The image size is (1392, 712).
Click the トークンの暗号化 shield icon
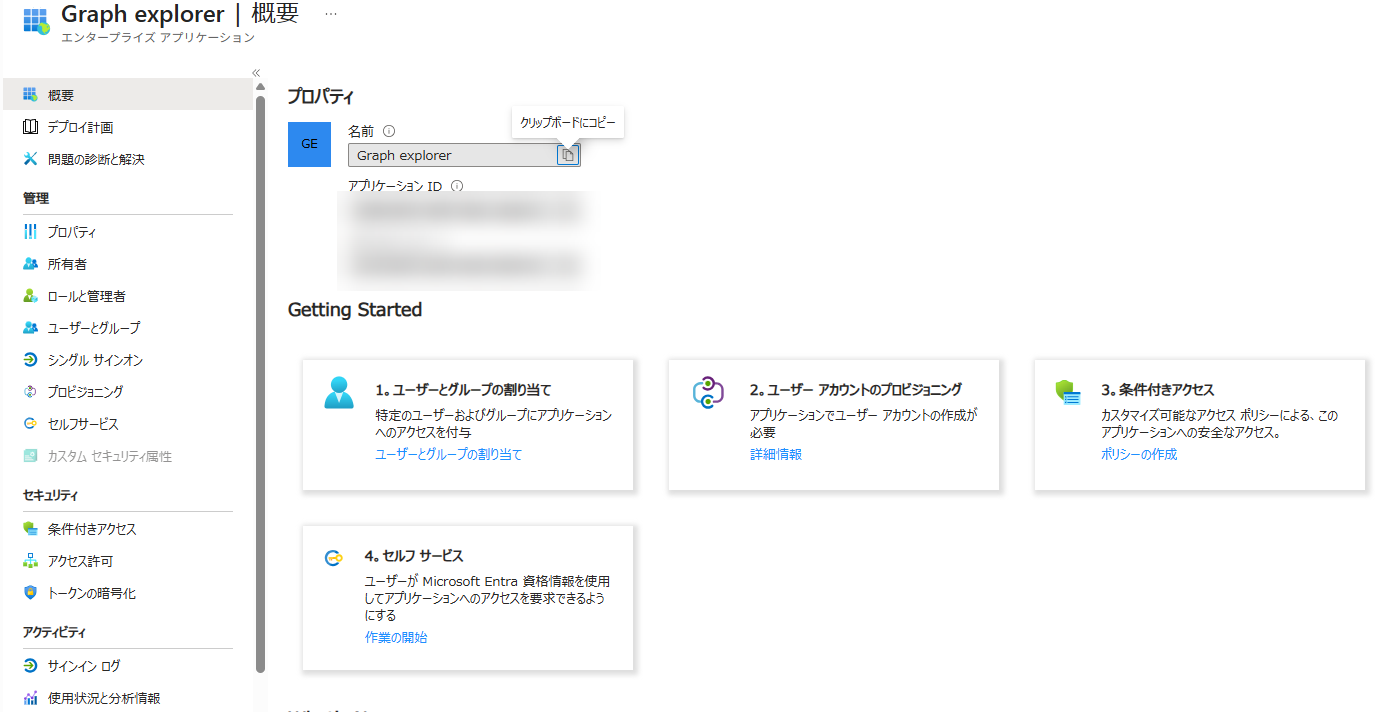pyautogui.click(x=30, y=593)
